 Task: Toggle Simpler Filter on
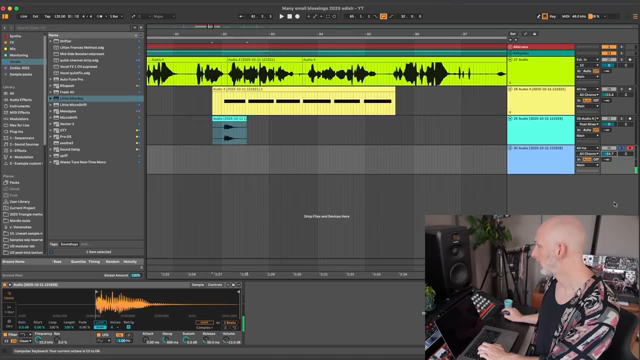click(5, 335)
